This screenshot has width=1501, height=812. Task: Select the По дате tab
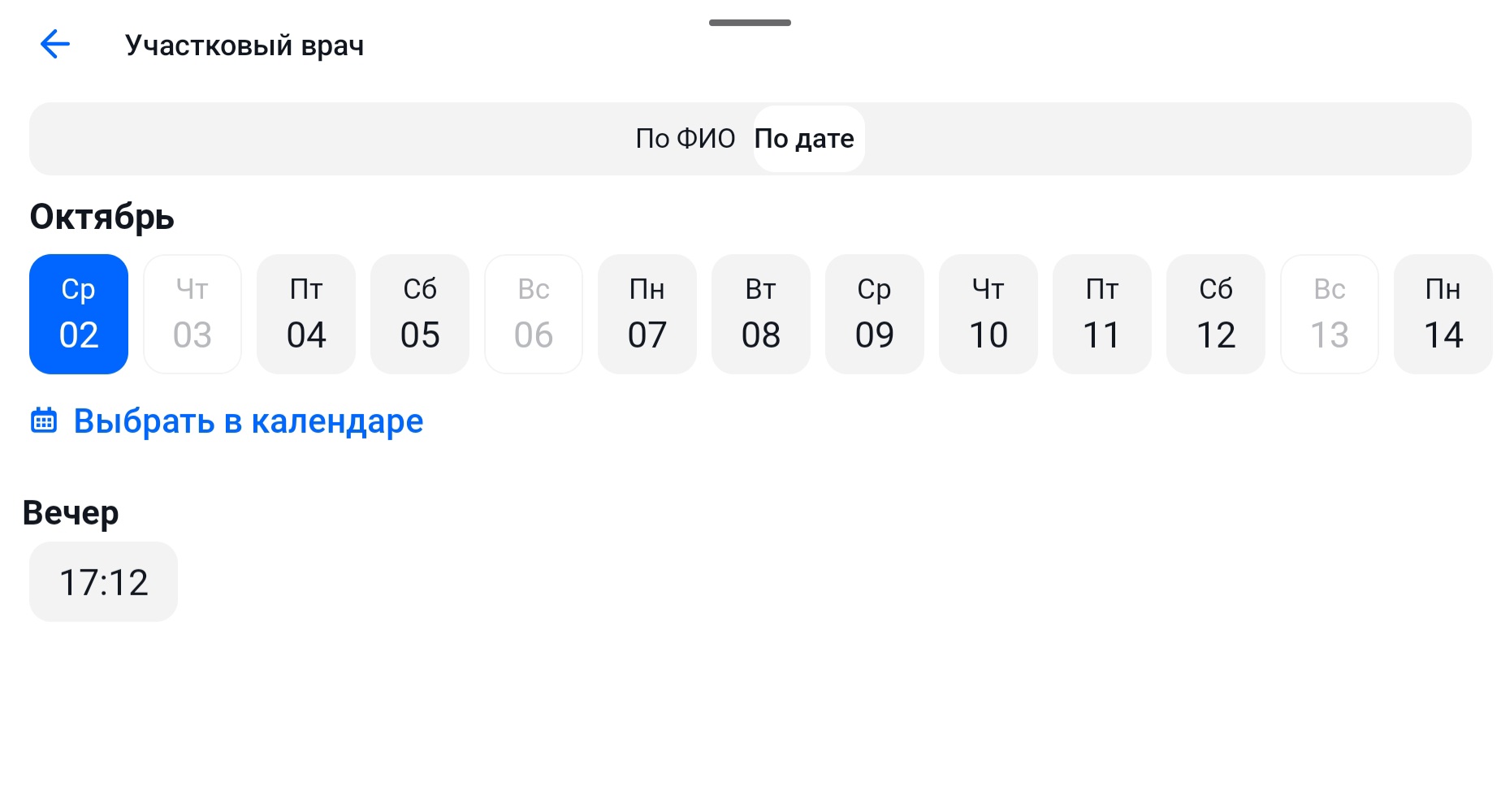(804, 139)
